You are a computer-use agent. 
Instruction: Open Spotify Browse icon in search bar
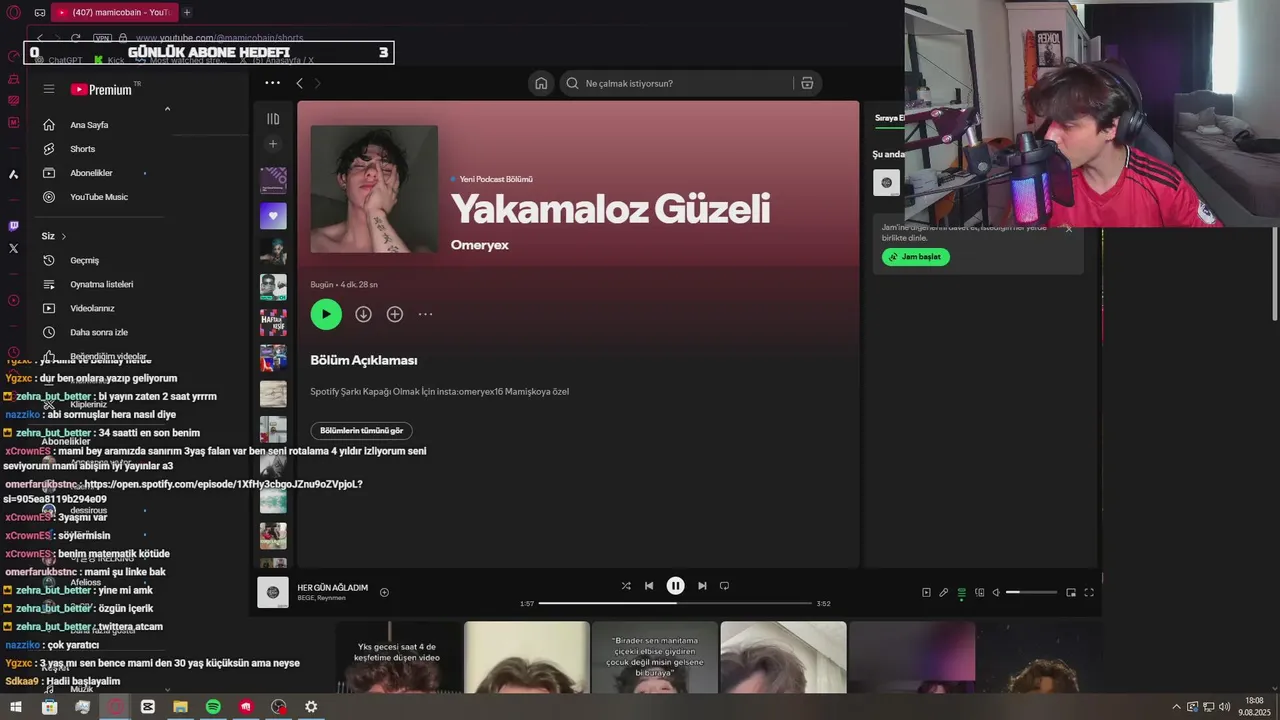pyautogui.click(x=807, y=83)
